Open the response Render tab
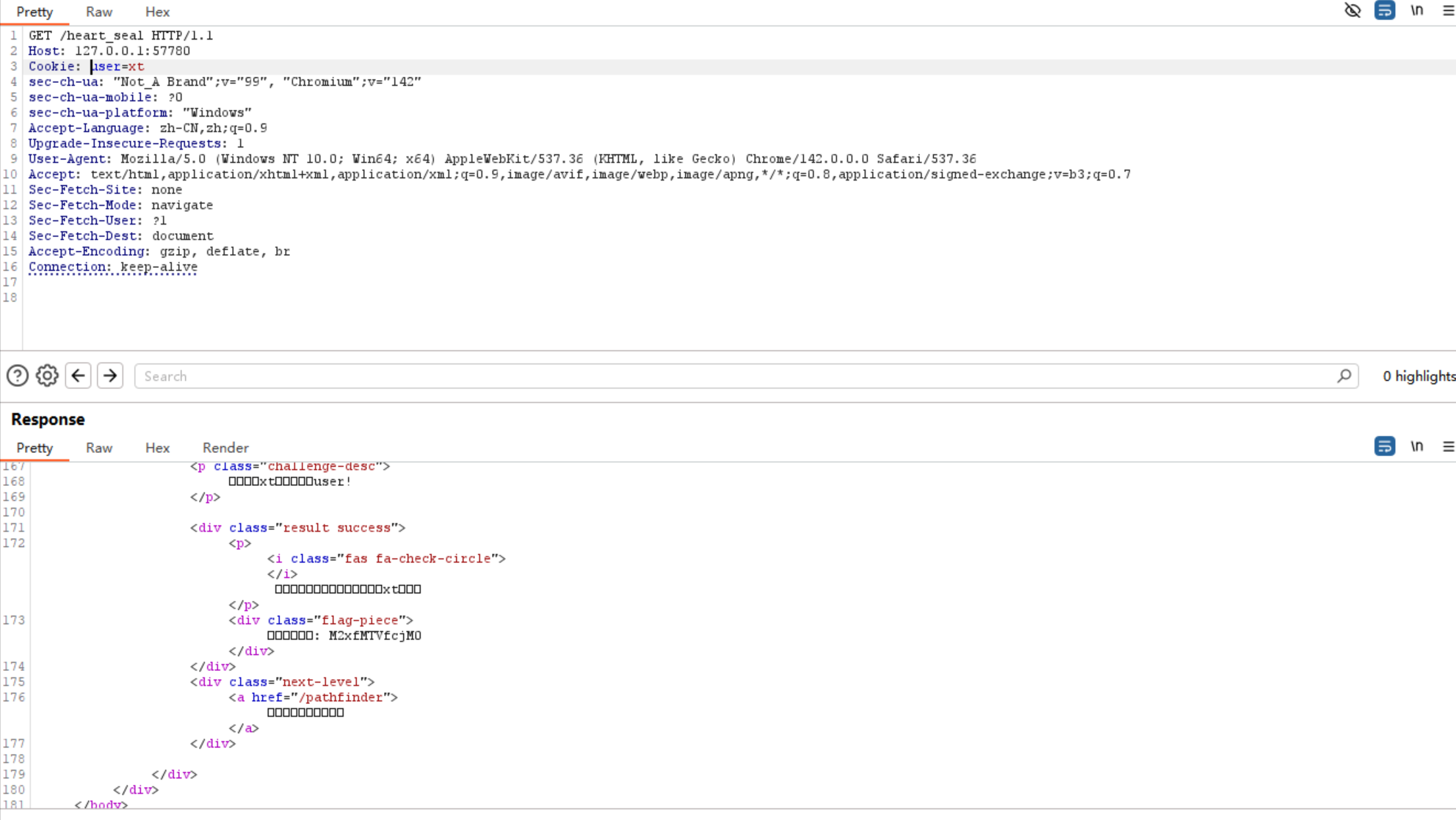The image size is (1456, 820). tap(225, 448)
